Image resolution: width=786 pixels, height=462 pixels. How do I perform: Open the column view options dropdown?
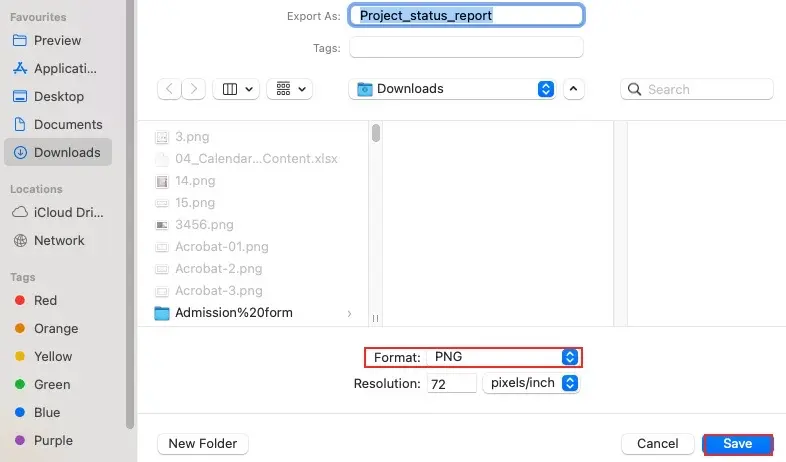pos(236,89)
